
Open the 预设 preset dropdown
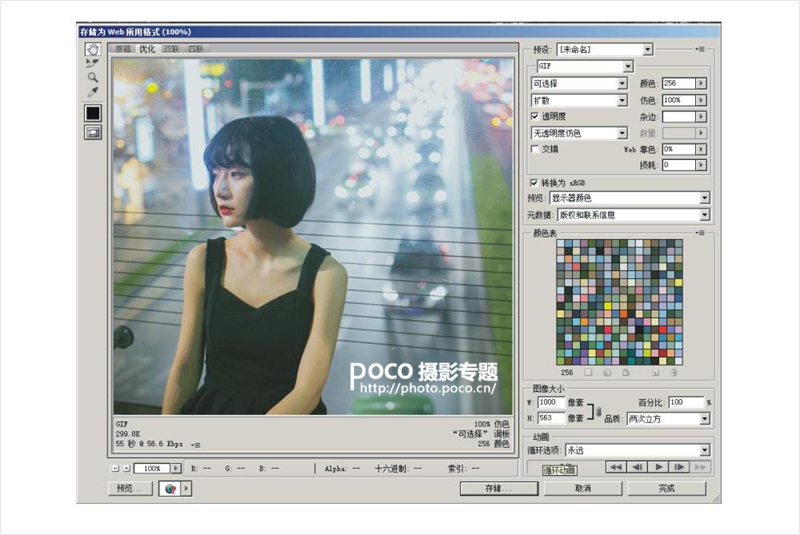click(605, 49)
